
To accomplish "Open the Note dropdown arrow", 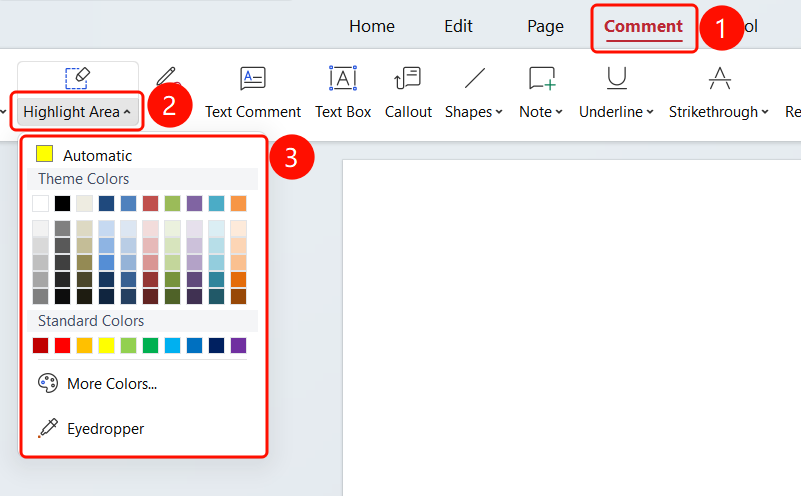I will coord(559,112).
